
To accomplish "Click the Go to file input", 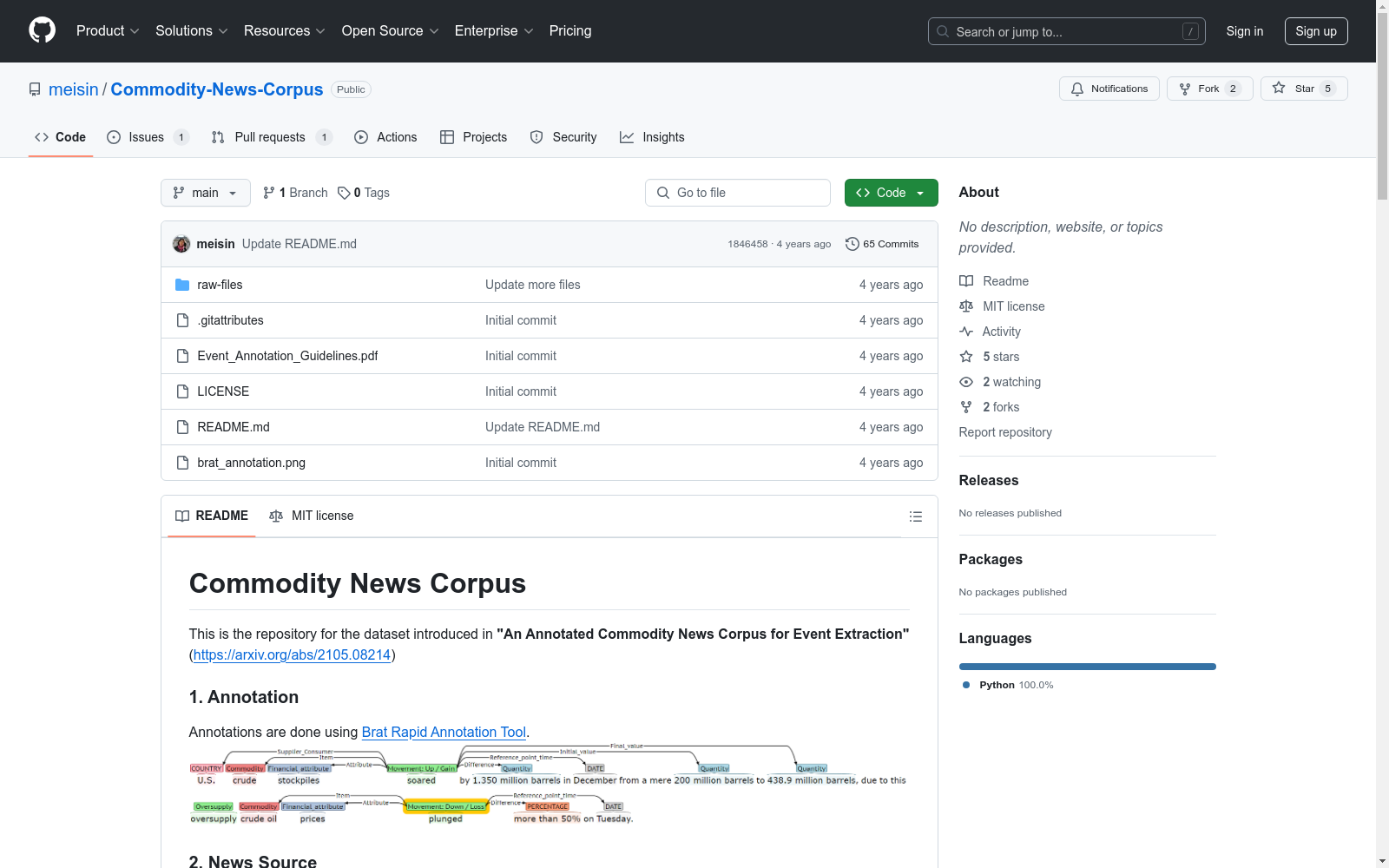I will (x=738, y=193).
